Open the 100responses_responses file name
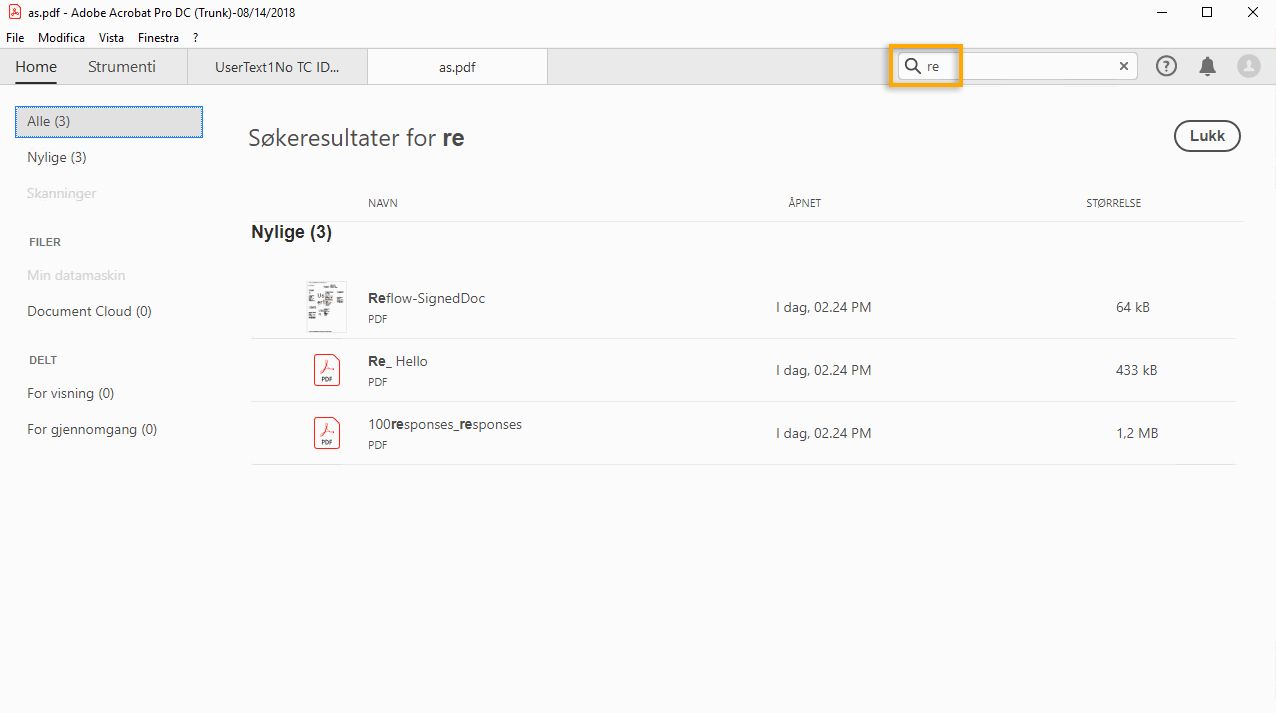1276x713 pixels. [x=445, y=424]
